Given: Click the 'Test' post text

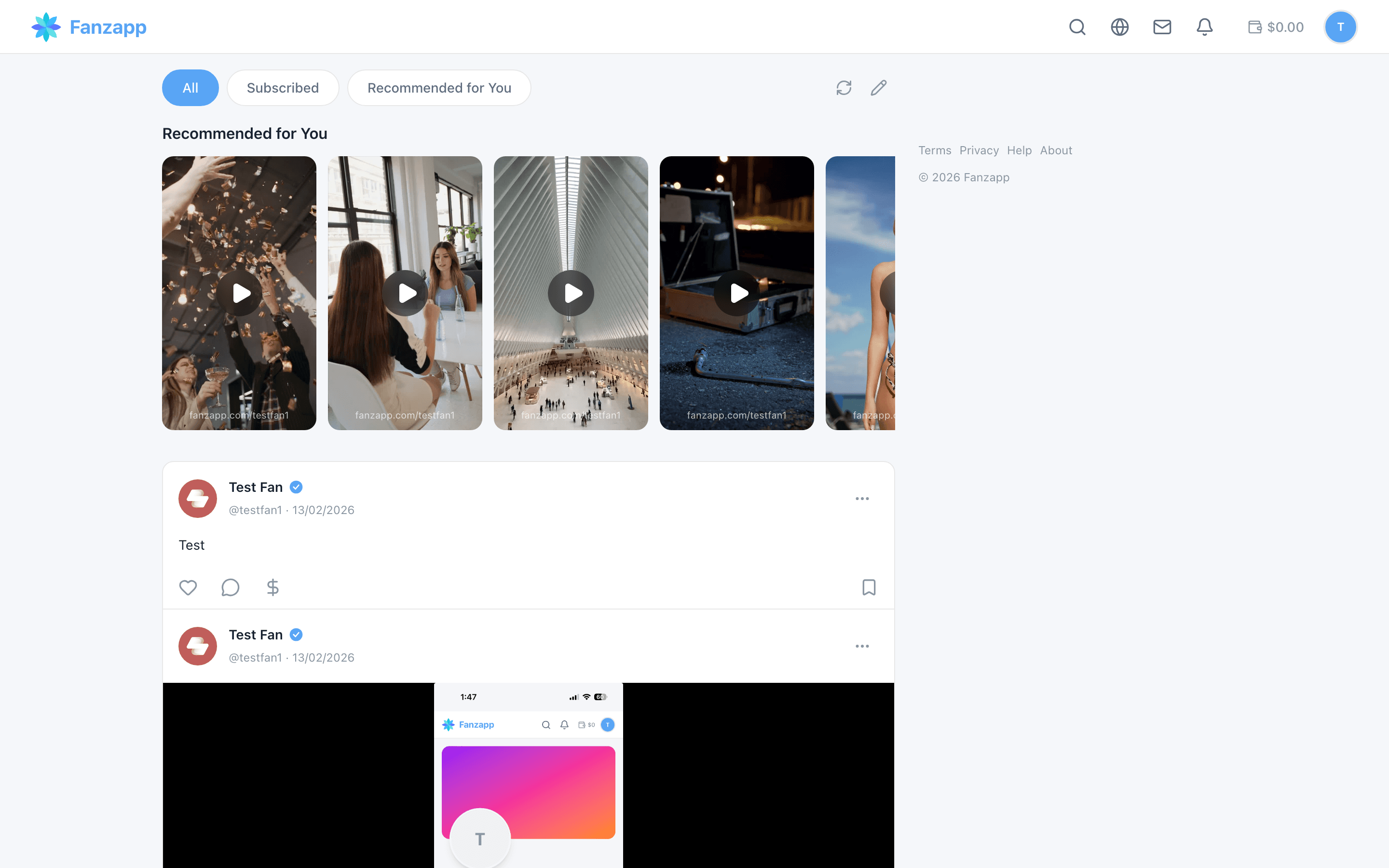Looking at the screenshot, I should tap(191, 545).
